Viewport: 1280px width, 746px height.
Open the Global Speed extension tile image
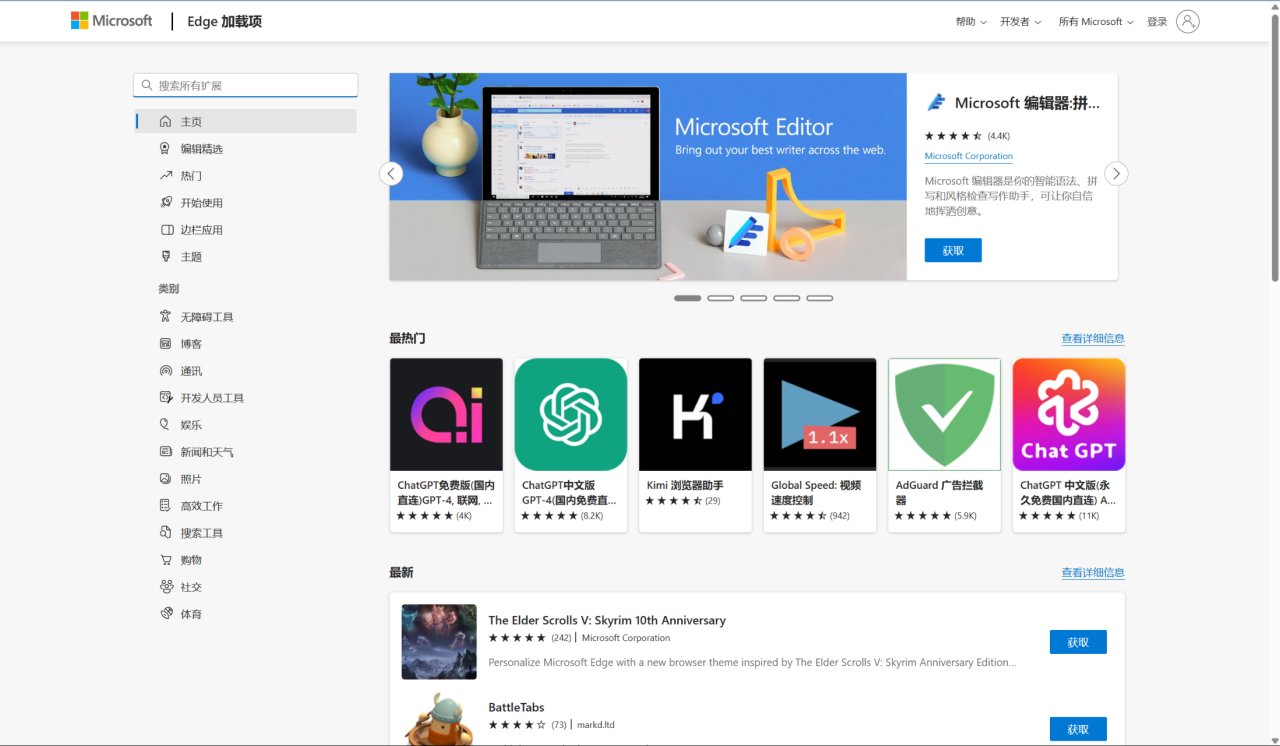pyautogui.click(x=820, y=414)
